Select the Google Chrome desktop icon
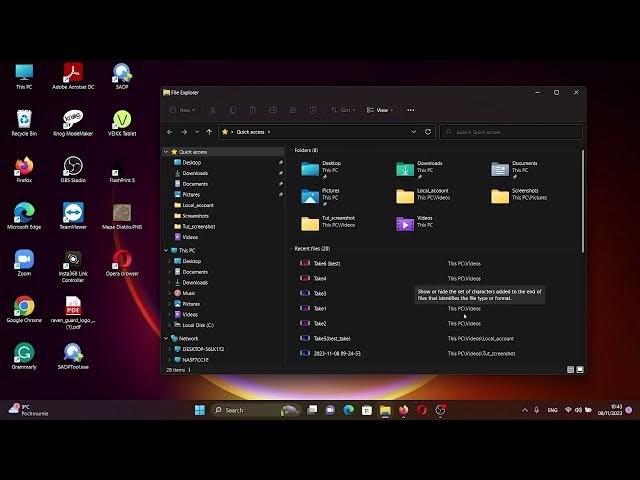640x480 pixels. point(24,309)
